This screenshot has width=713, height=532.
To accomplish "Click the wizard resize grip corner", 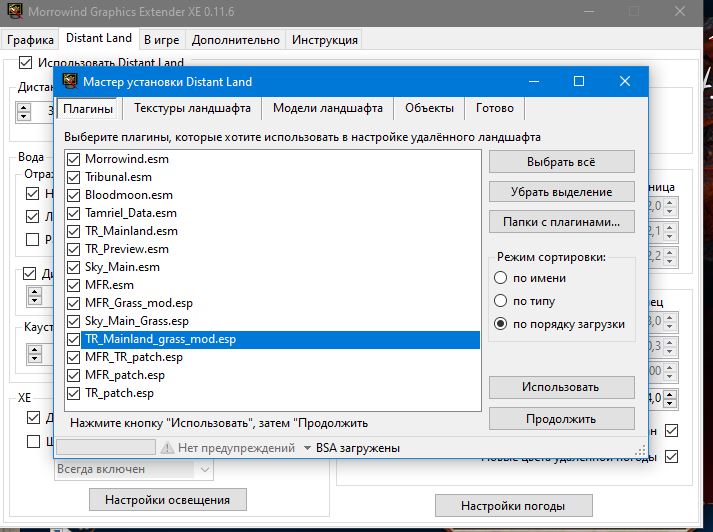I will coord(640,451).
